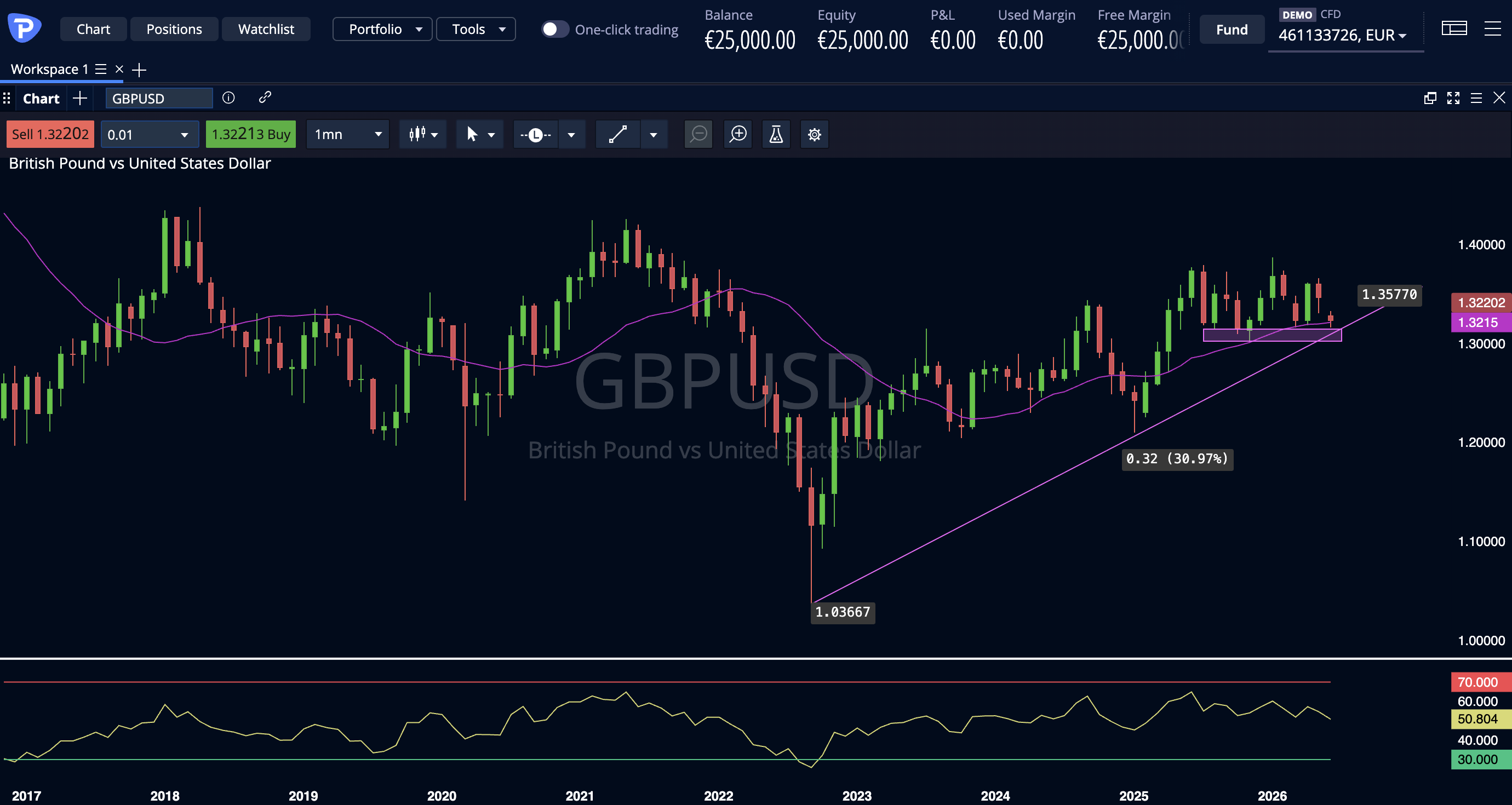Select the trend line drawing tool
1512x805 pixels.
click(617, 134)
